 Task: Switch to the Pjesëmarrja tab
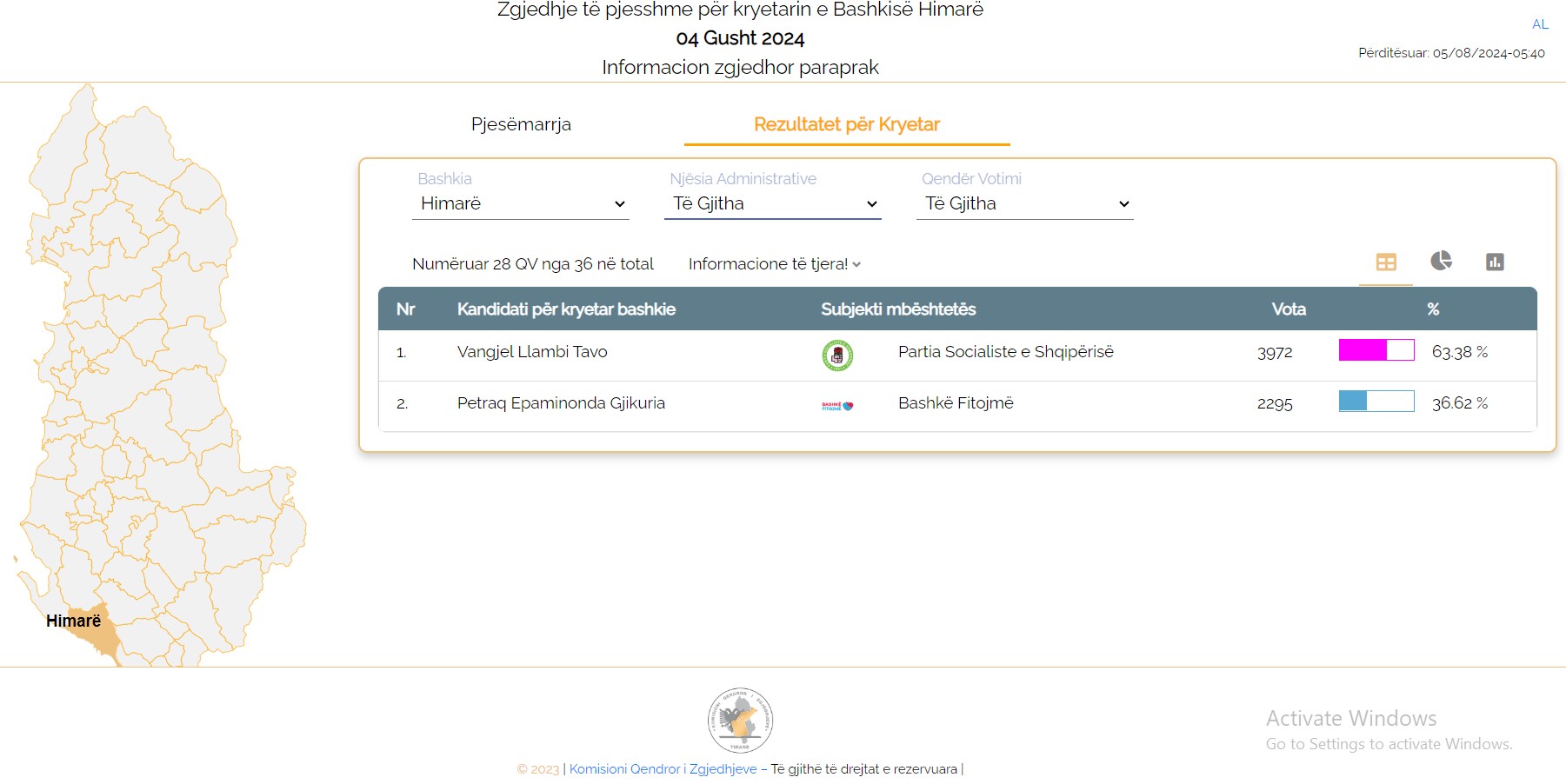click(x=521, y=124)
